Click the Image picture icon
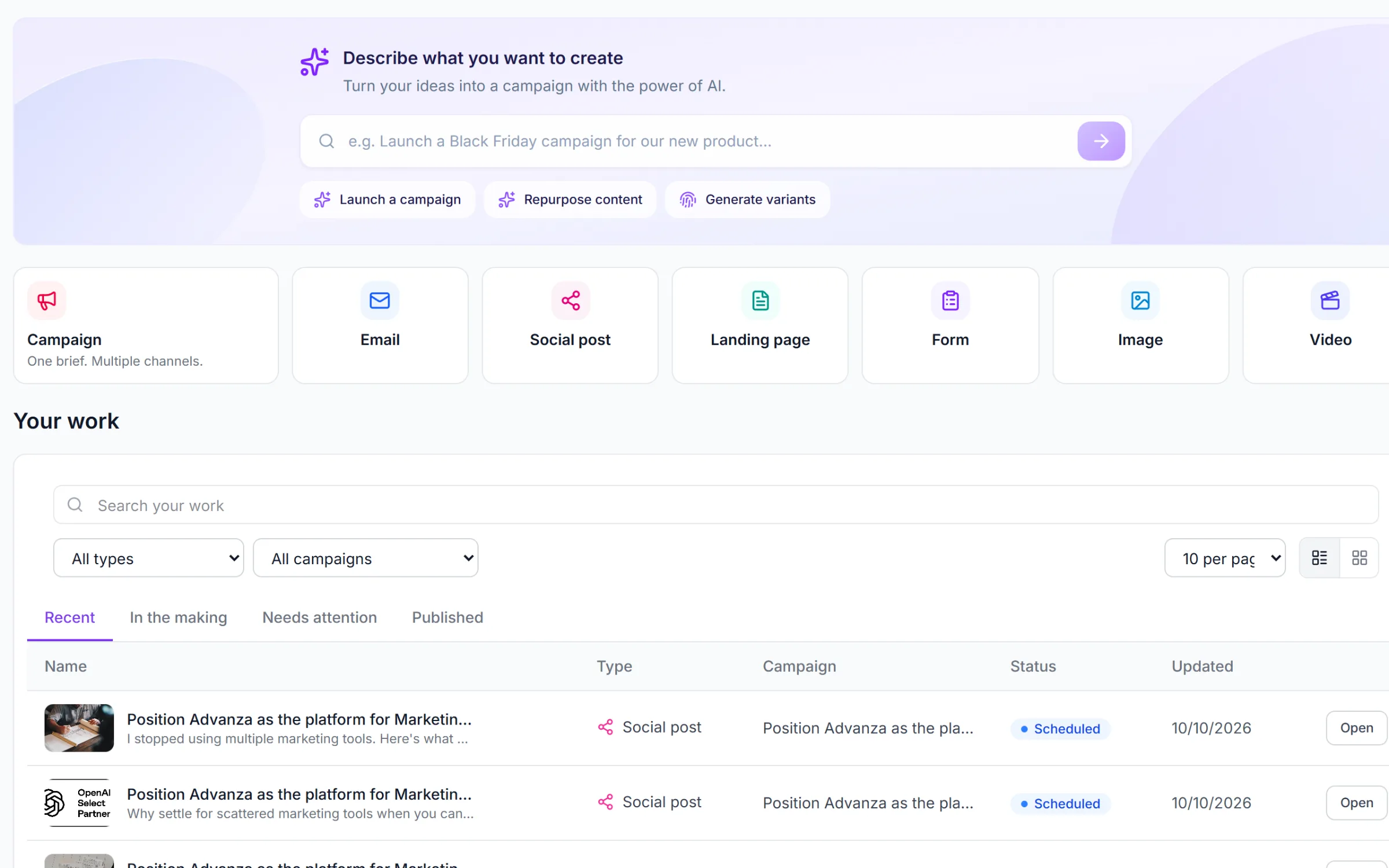 1140,300
